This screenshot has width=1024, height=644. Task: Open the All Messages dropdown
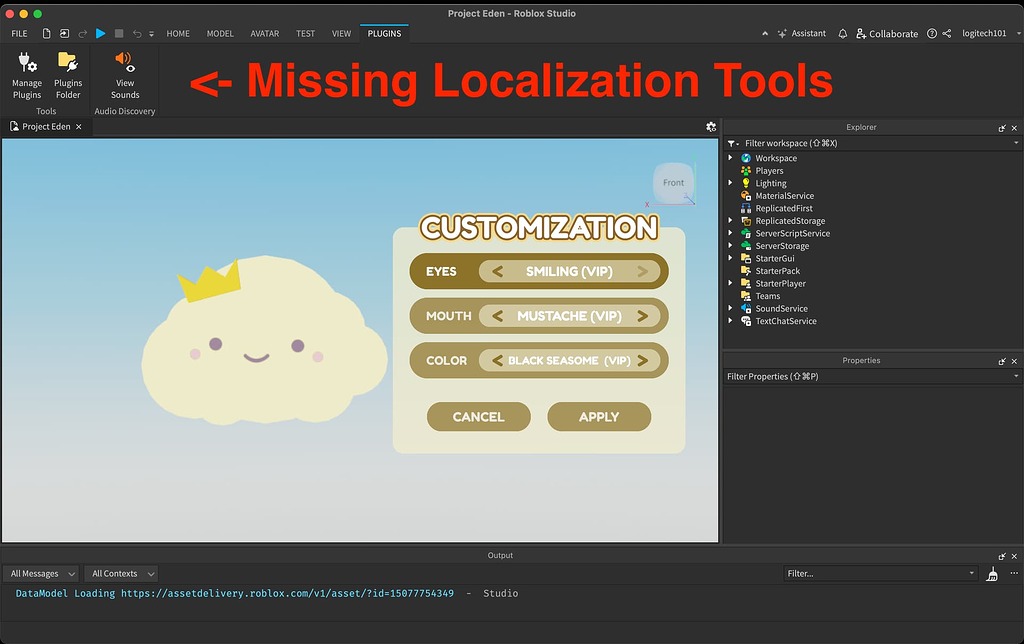(x=42, y=573)
